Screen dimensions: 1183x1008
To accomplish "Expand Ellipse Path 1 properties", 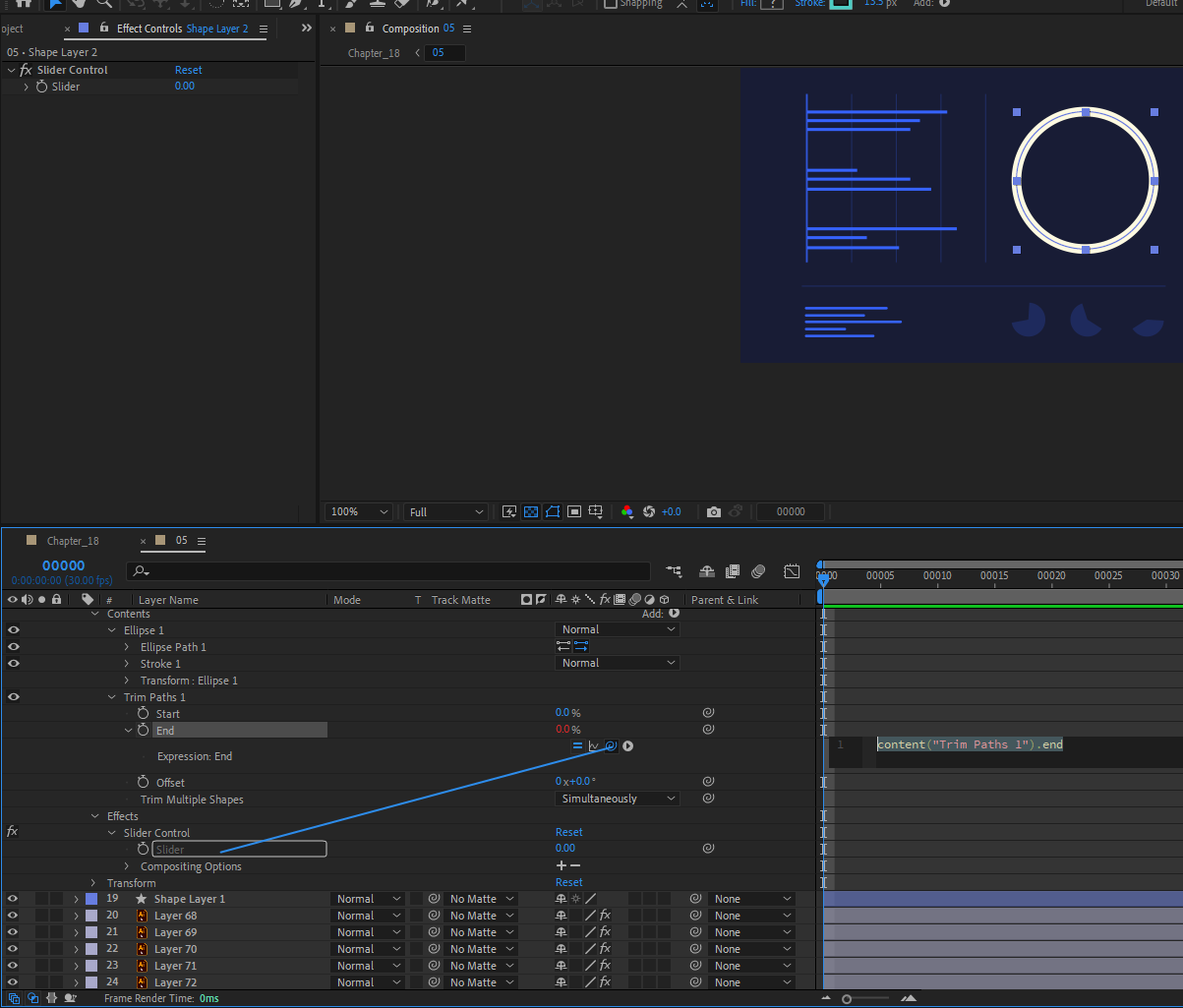I will [127, 647].
